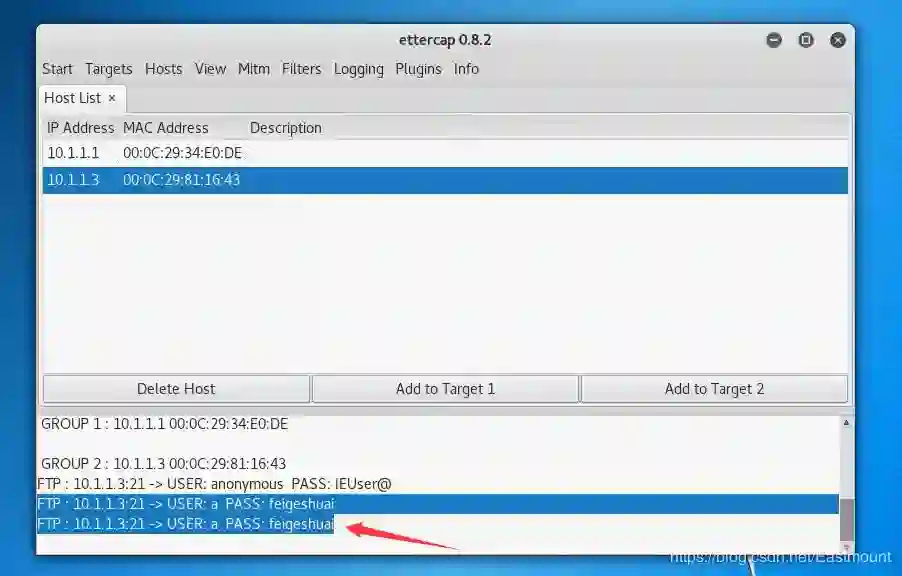902x576 pixels.
Task: Click Add to Target 1
Action: coord(445,389)
